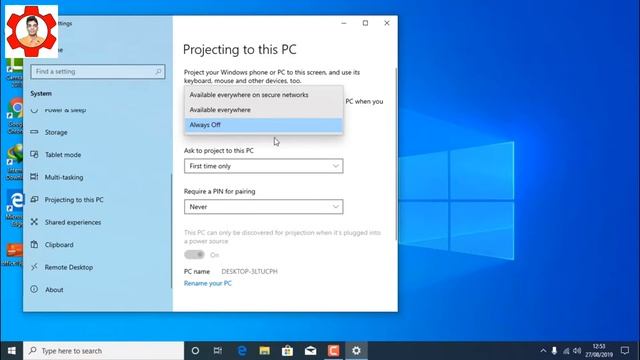The width and height of the screenshot is (640, 360).
Task: Open the Mail app from the taskbar
Action: click(x=310, y=351)
